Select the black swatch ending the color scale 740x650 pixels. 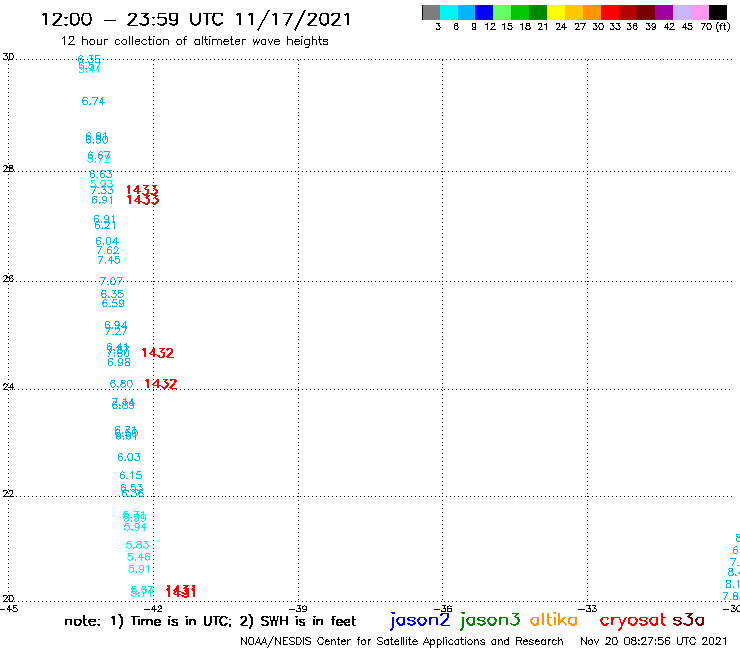click(x=718, y=13)
